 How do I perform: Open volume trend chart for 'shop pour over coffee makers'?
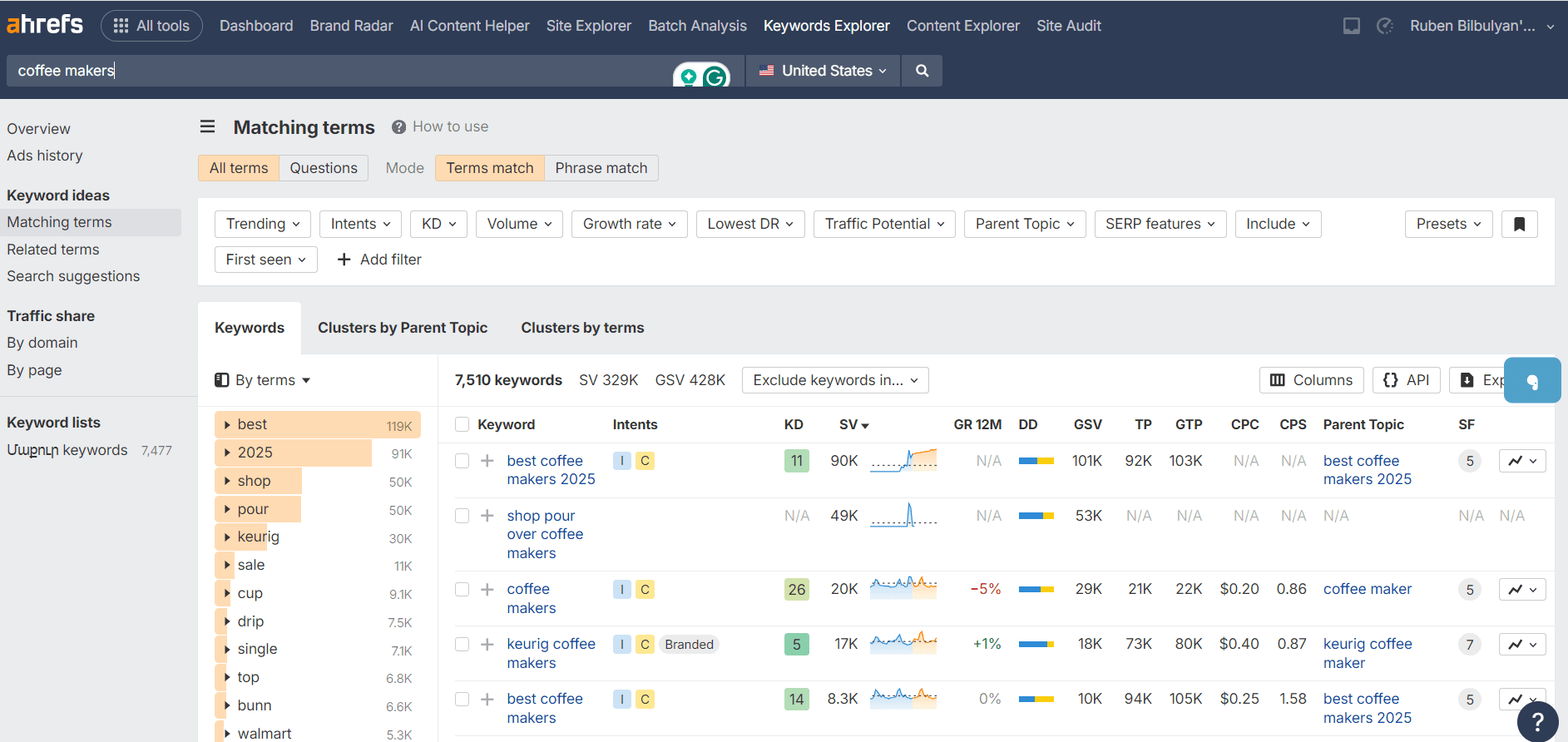coord(903,516)
